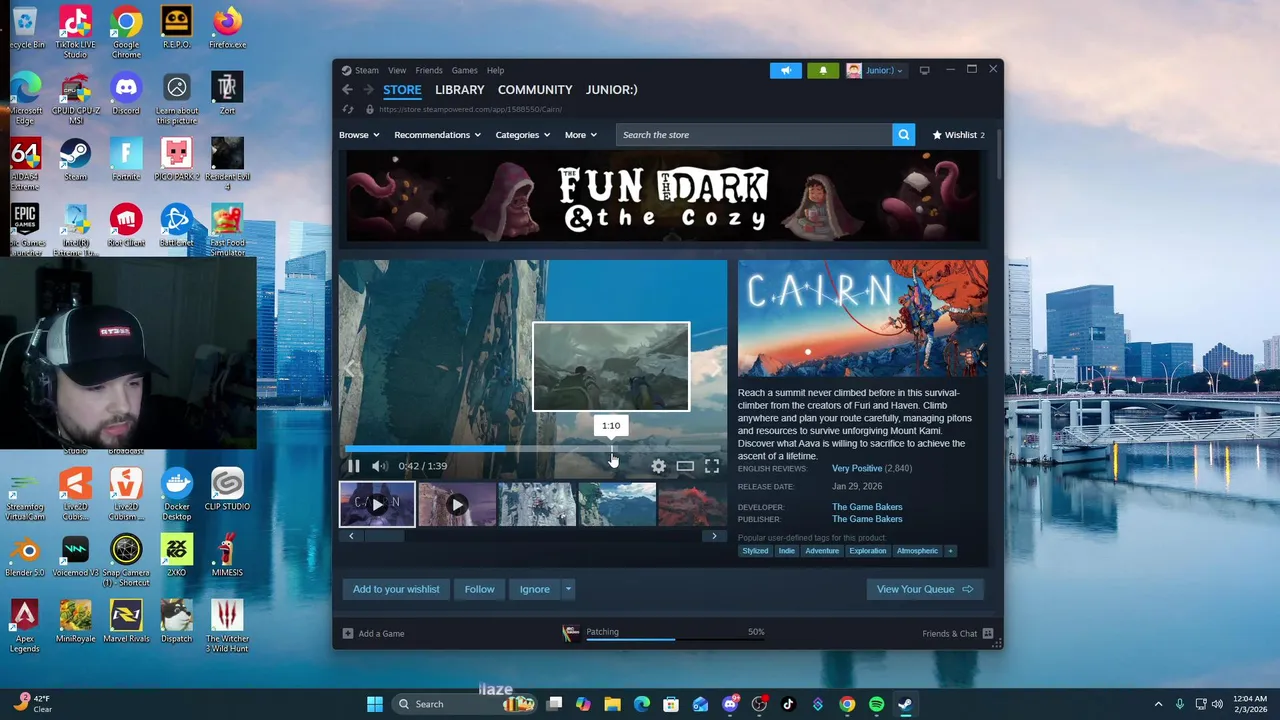Select the second video thumbnail
This screenshot has height=720, width=1280.
click(x=457, y=504)
